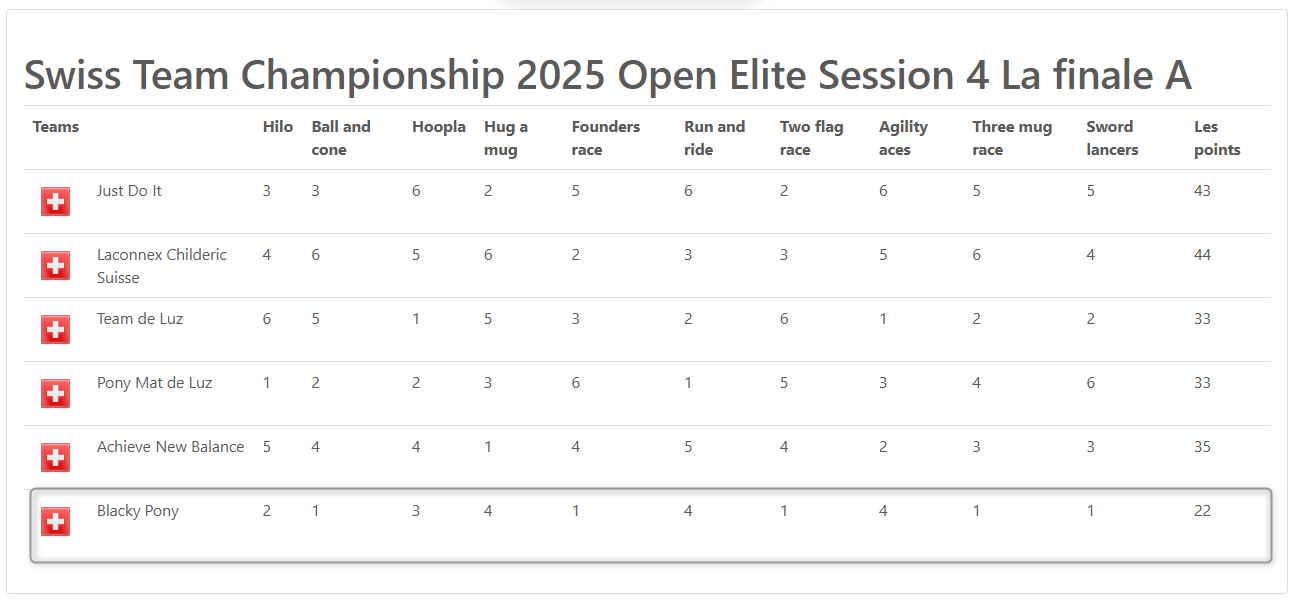Click the Ball and cone column header
The image size is (1297, 600).
coord(341,138)
